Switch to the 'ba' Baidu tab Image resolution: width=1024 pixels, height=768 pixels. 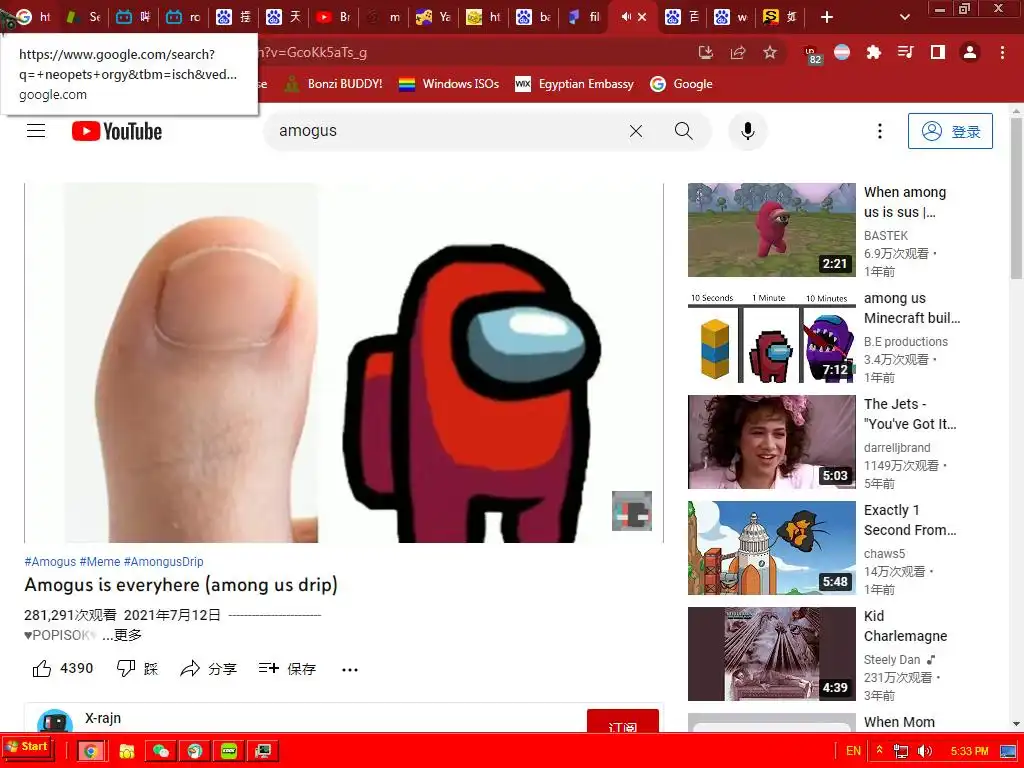534,17
